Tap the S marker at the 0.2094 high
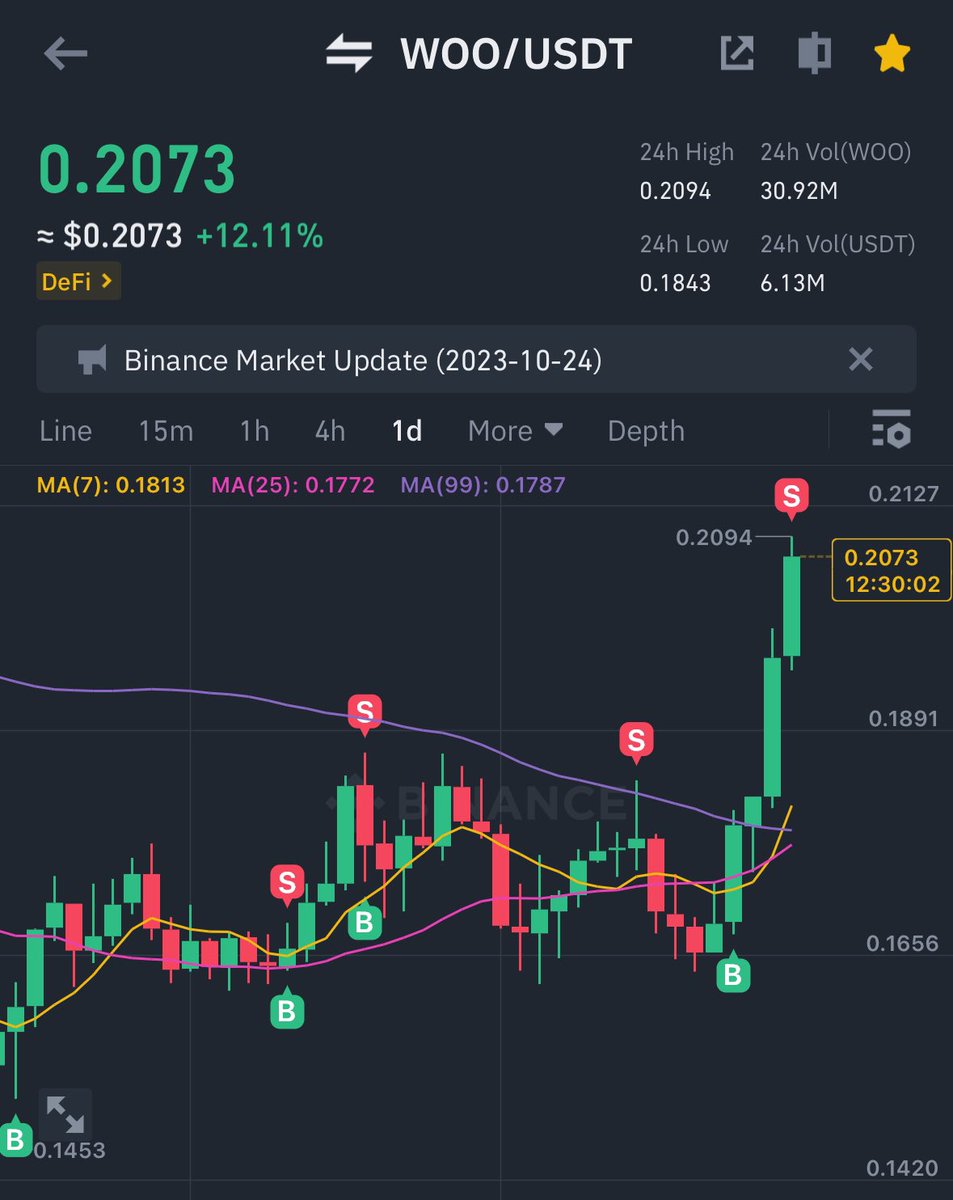This screenshot has height=1200, width=953. tap(791, 497)
